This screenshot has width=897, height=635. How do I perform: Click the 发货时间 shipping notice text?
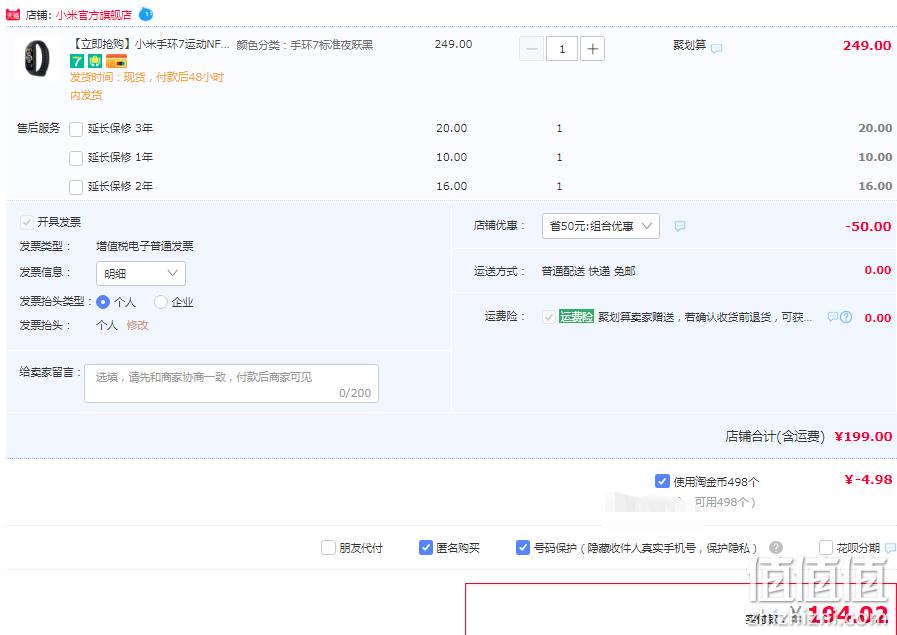pyautogui.click(x=146, y=86)
